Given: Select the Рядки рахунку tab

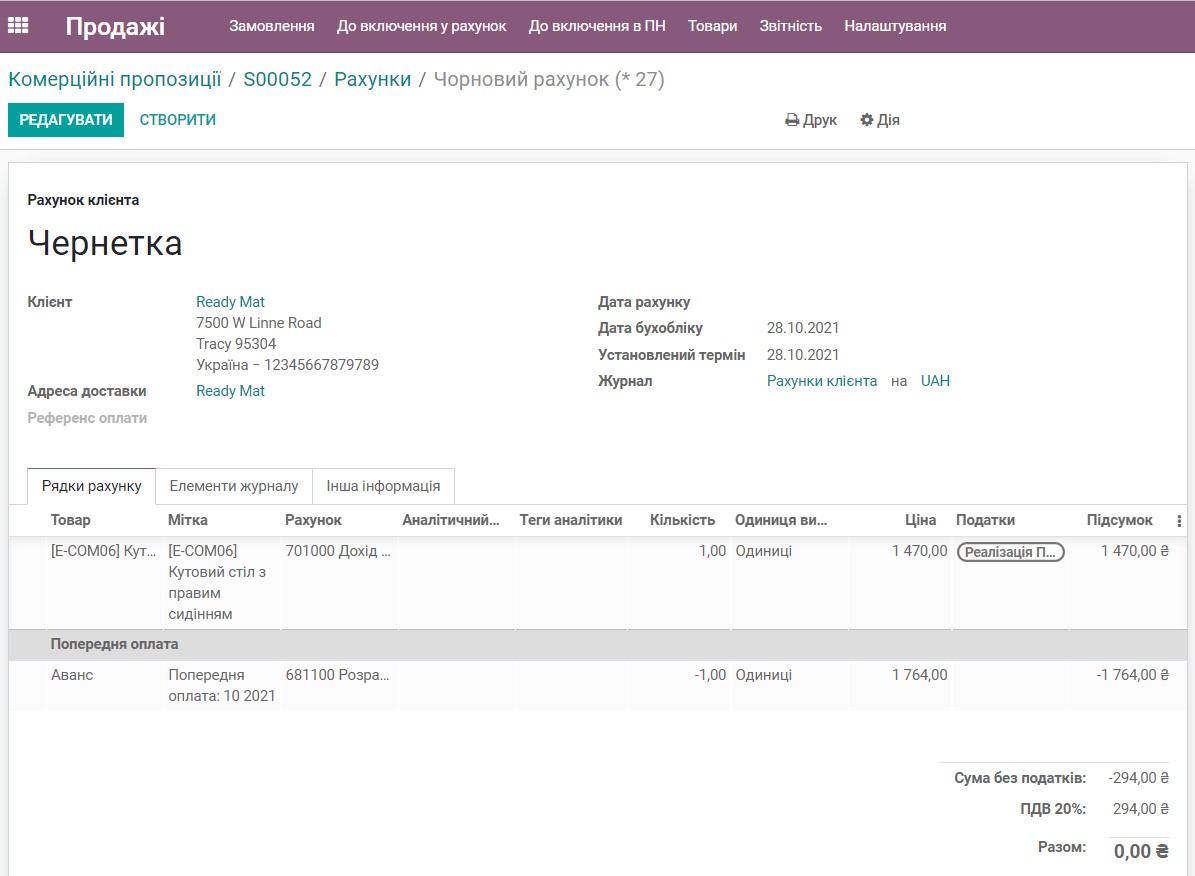Looking at the screenshot, I should pyautogui.click(x=91, y=485).
